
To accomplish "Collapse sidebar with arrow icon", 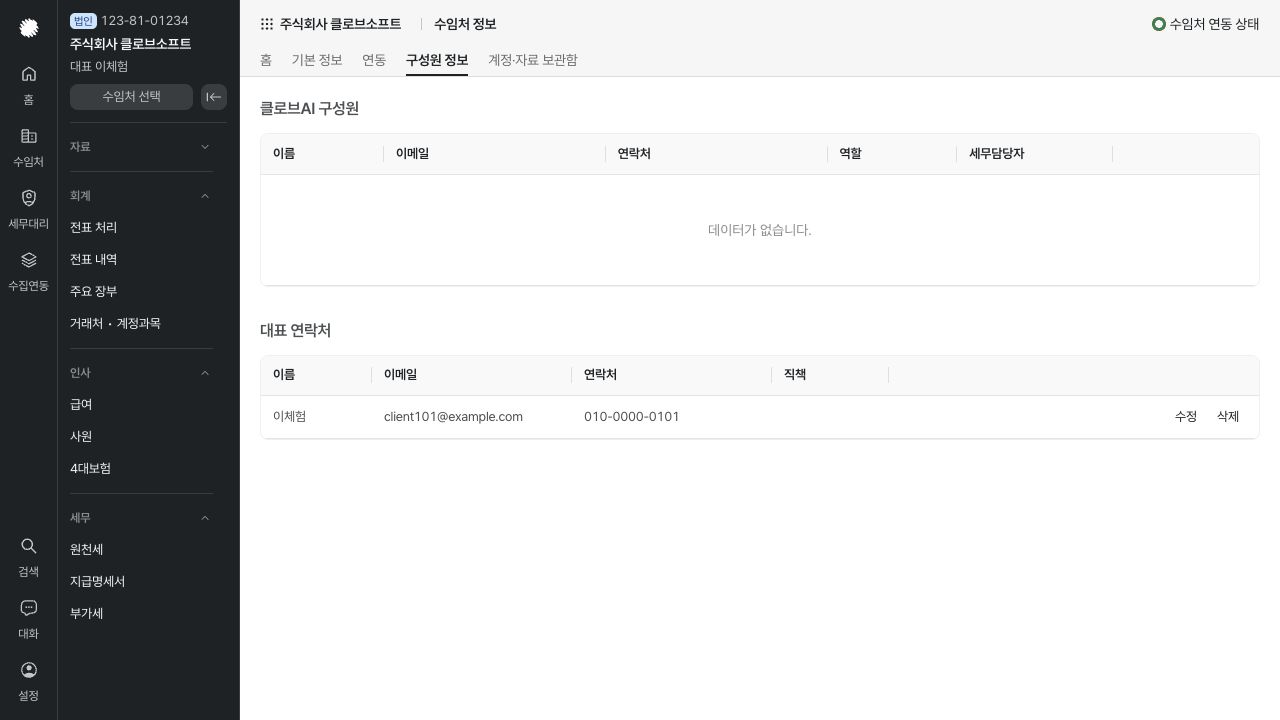I will point(214,97).
